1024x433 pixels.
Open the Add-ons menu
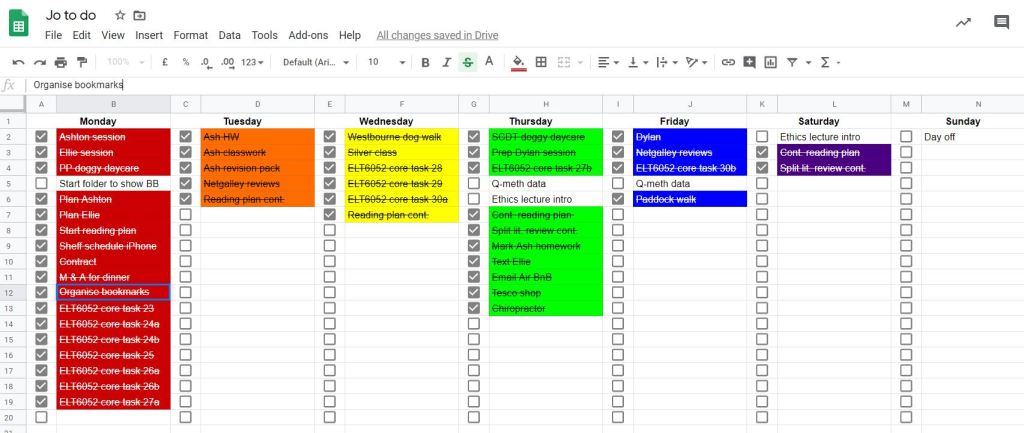tap(308, 35)
